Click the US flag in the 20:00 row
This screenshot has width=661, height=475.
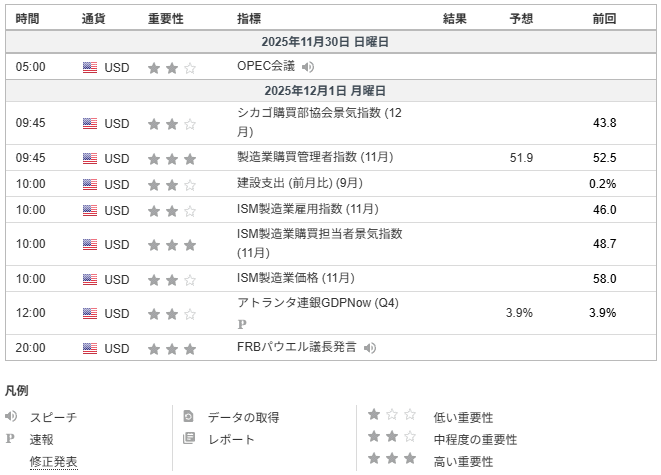tap(90, 349)
